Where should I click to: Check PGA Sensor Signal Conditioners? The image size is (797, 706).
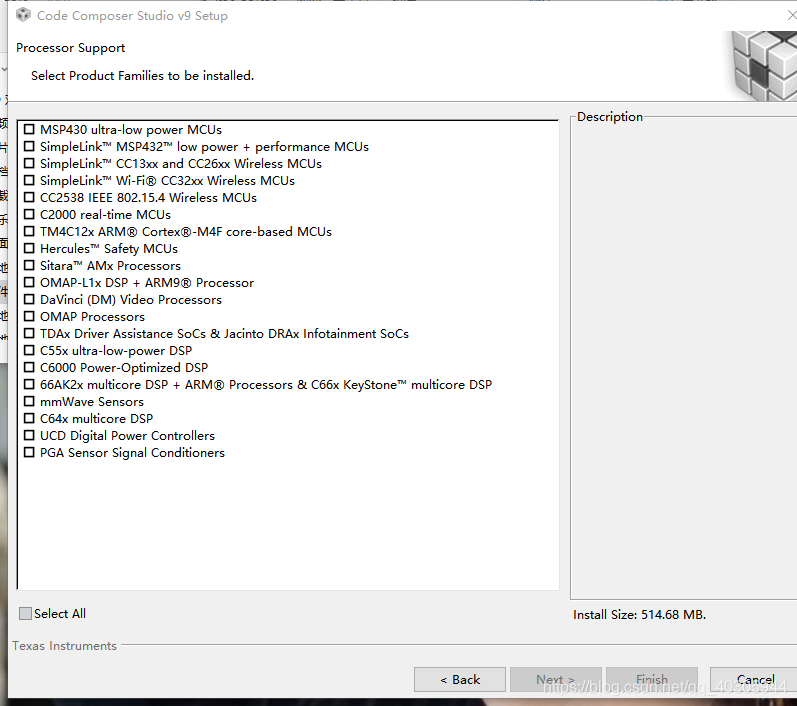pyautogui.click(x=29, y=452)
